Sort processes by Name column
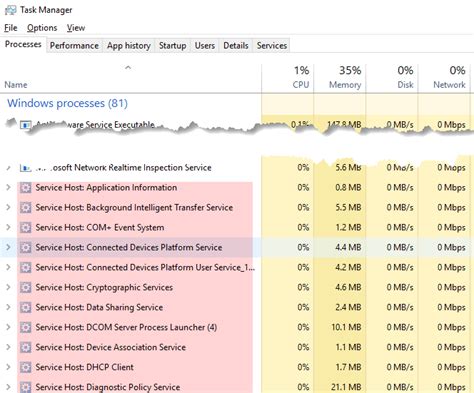This screenshot has height=393, width=474. (x=131, y=78)
